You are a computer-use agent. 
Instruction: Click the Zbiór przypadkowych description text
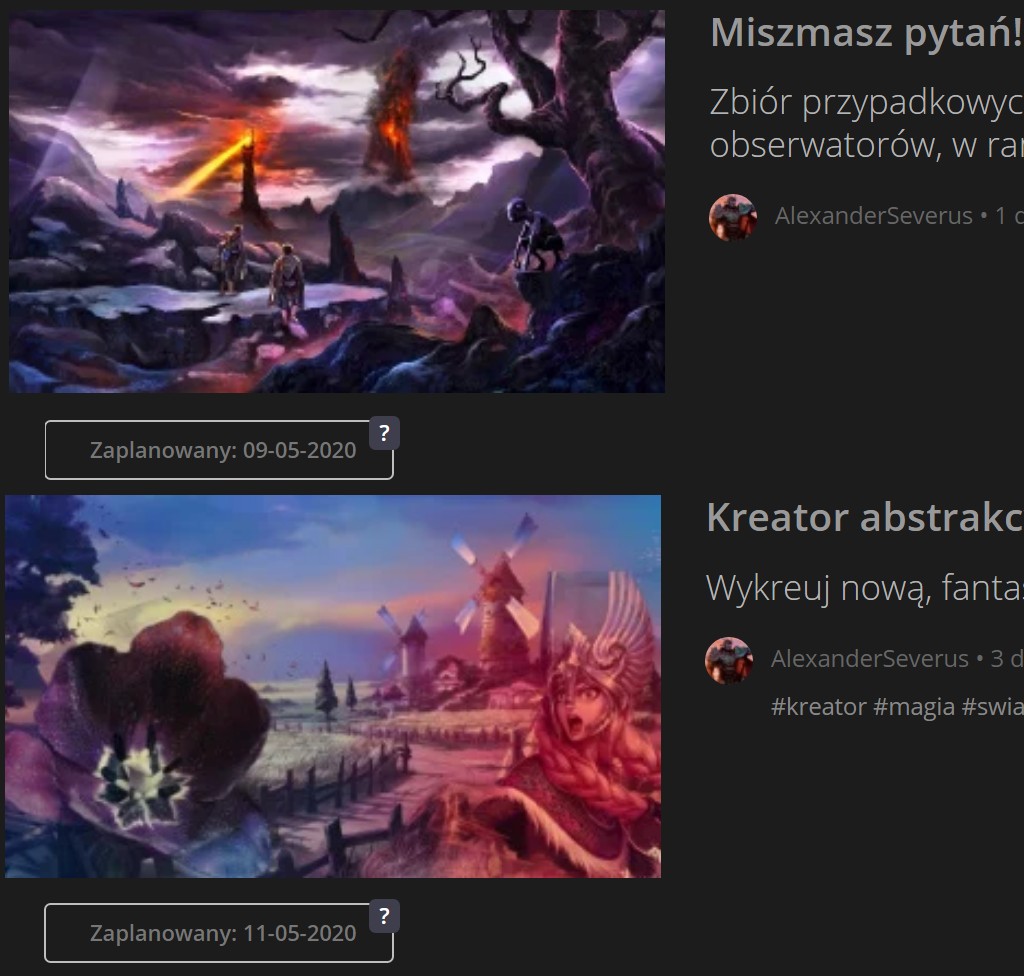click(867, 123)
